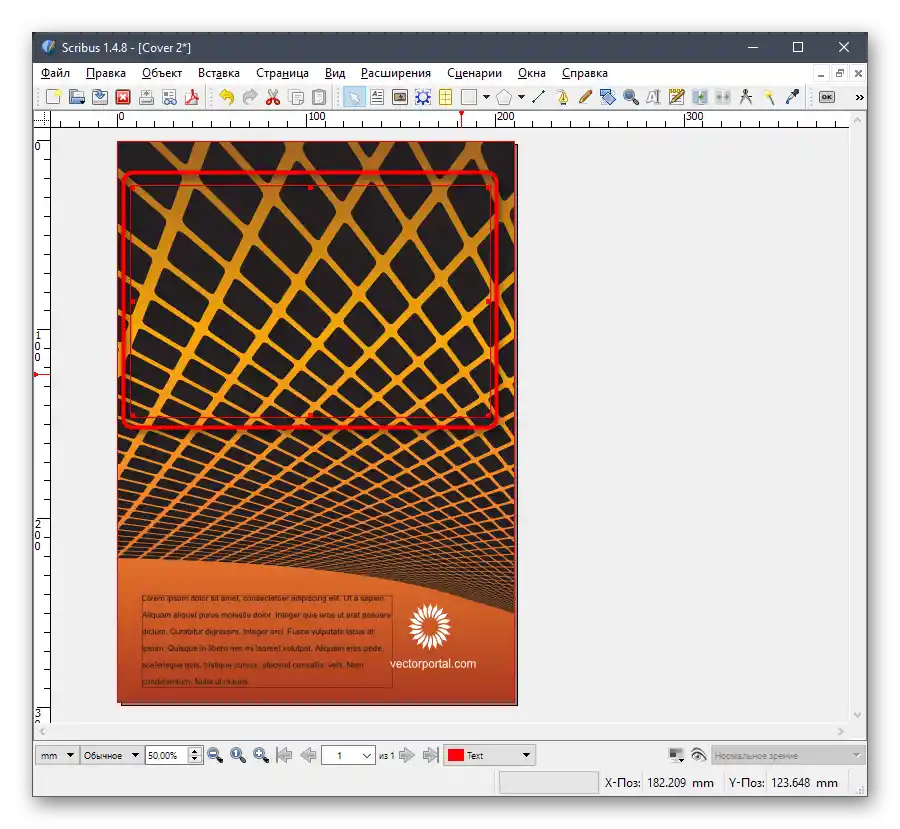The width and height of the screenshot is (900, 829).
Task: Select the Image Frame tool
Action: [400, 97]
